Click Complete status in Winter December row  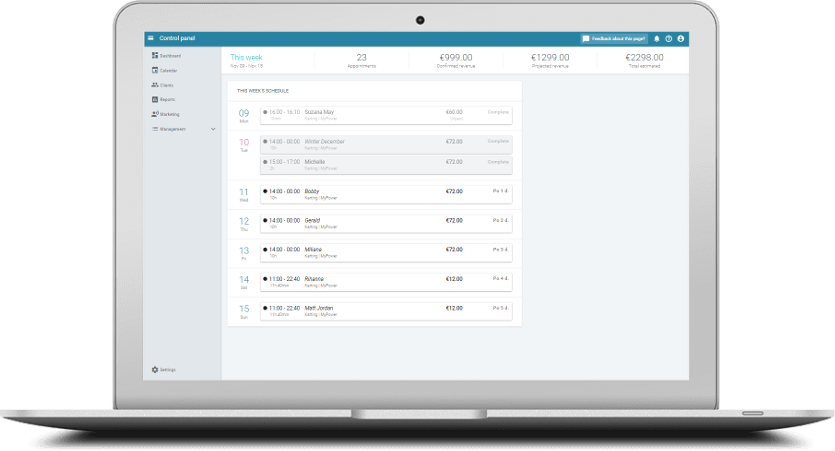498,142
